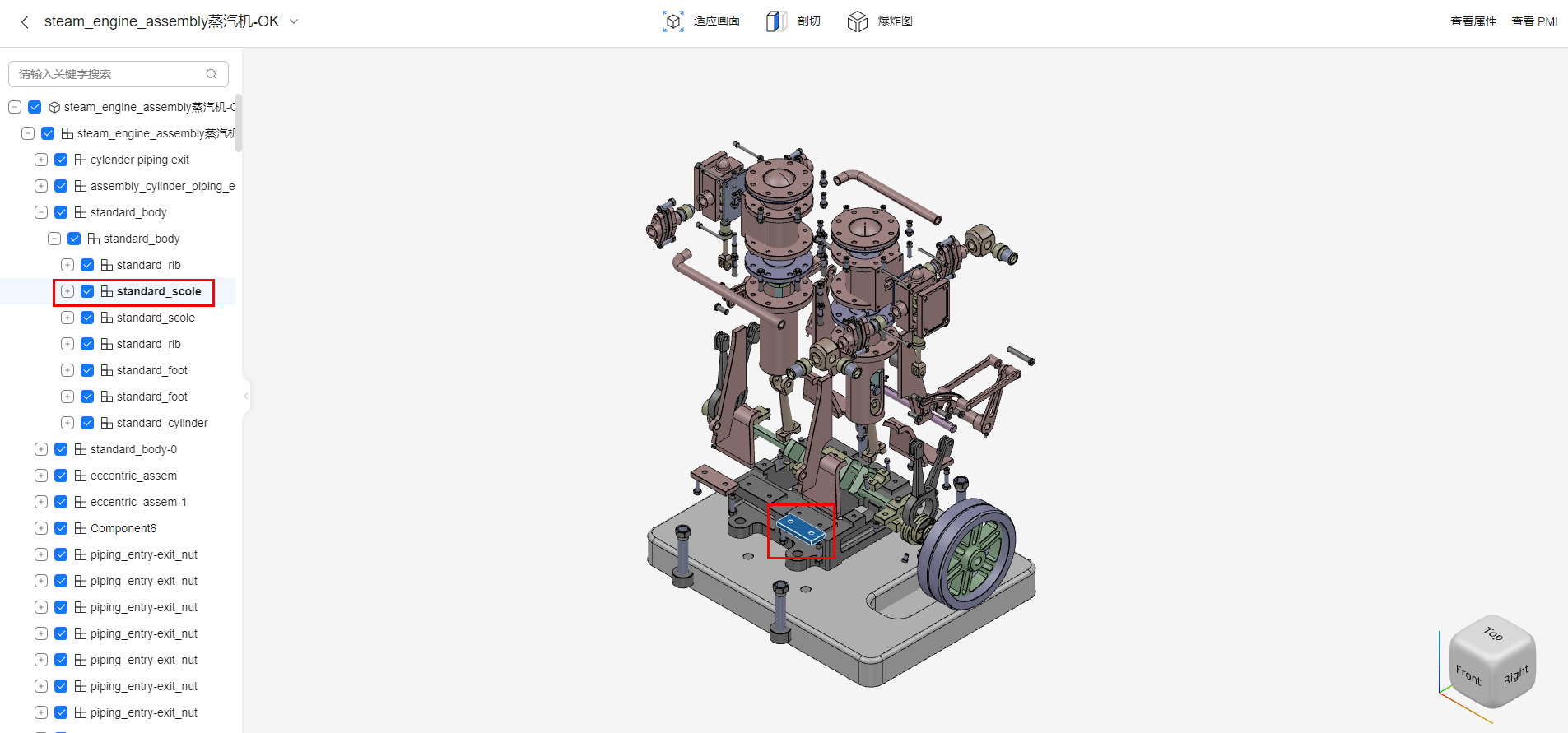Collapse the root steam_engine_assembly node
The width and height of the screenshot is (1568, 733).
tap(15, 107)
